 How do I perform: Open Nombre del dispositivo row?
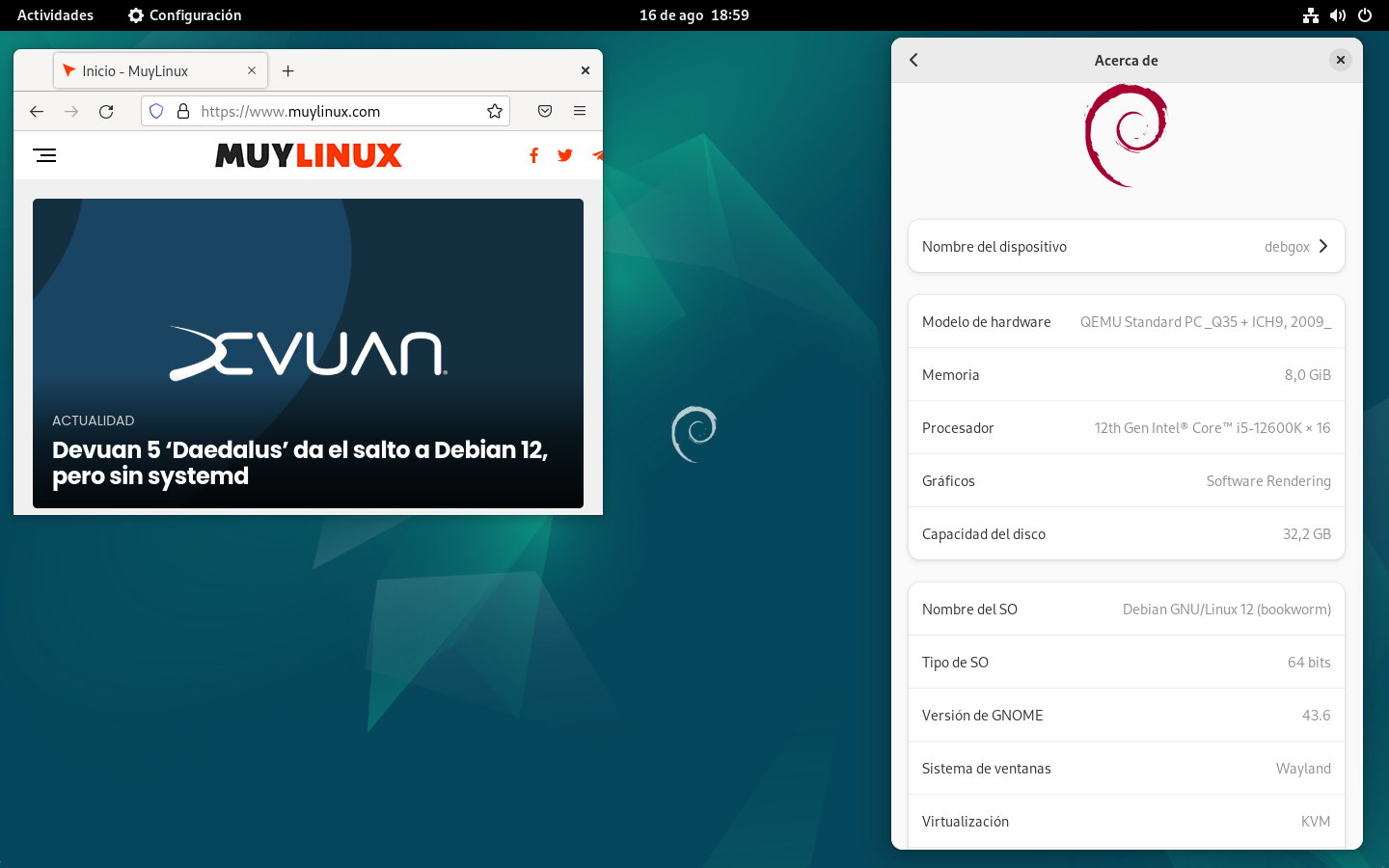(x=1127, y=246)
